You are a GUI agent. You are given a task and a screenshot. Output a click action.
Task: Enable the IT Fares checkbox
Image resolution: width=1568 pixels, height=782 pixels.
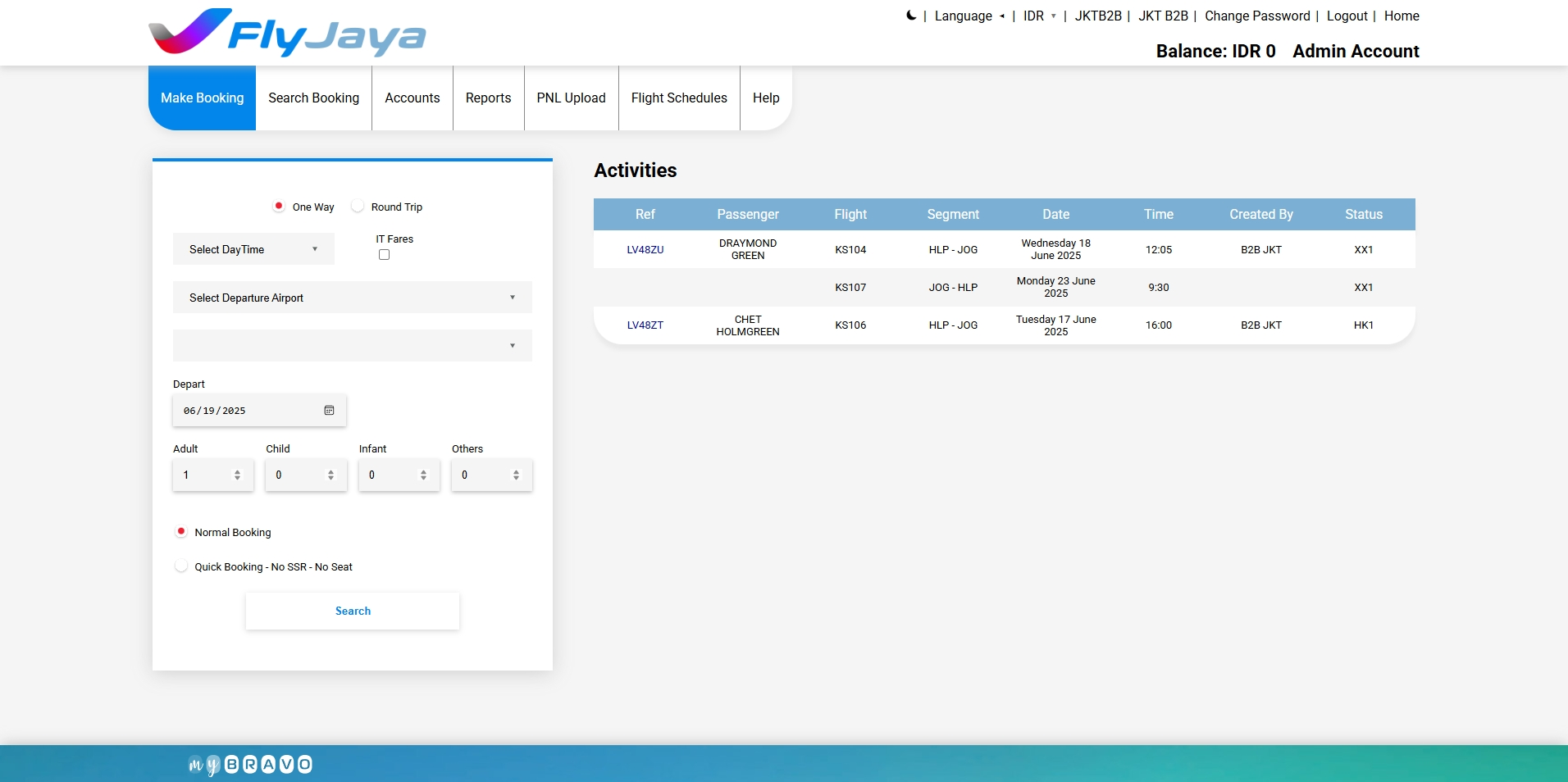point(384,255)
